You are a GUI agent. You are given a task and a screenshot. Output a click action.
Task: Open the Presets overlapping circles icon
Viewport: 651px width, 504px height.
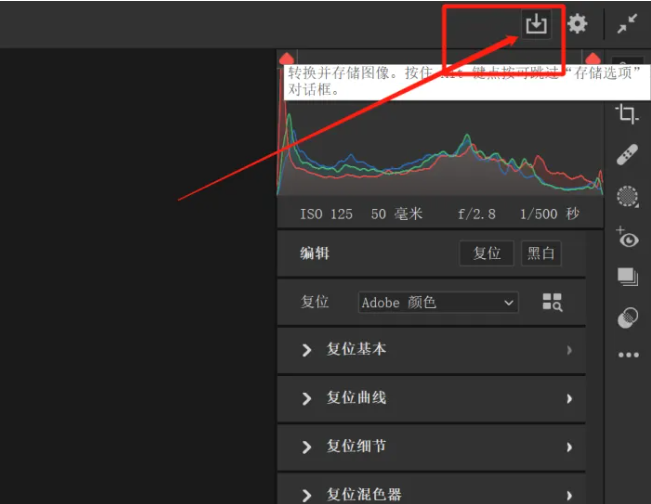(x=627, y=318)
